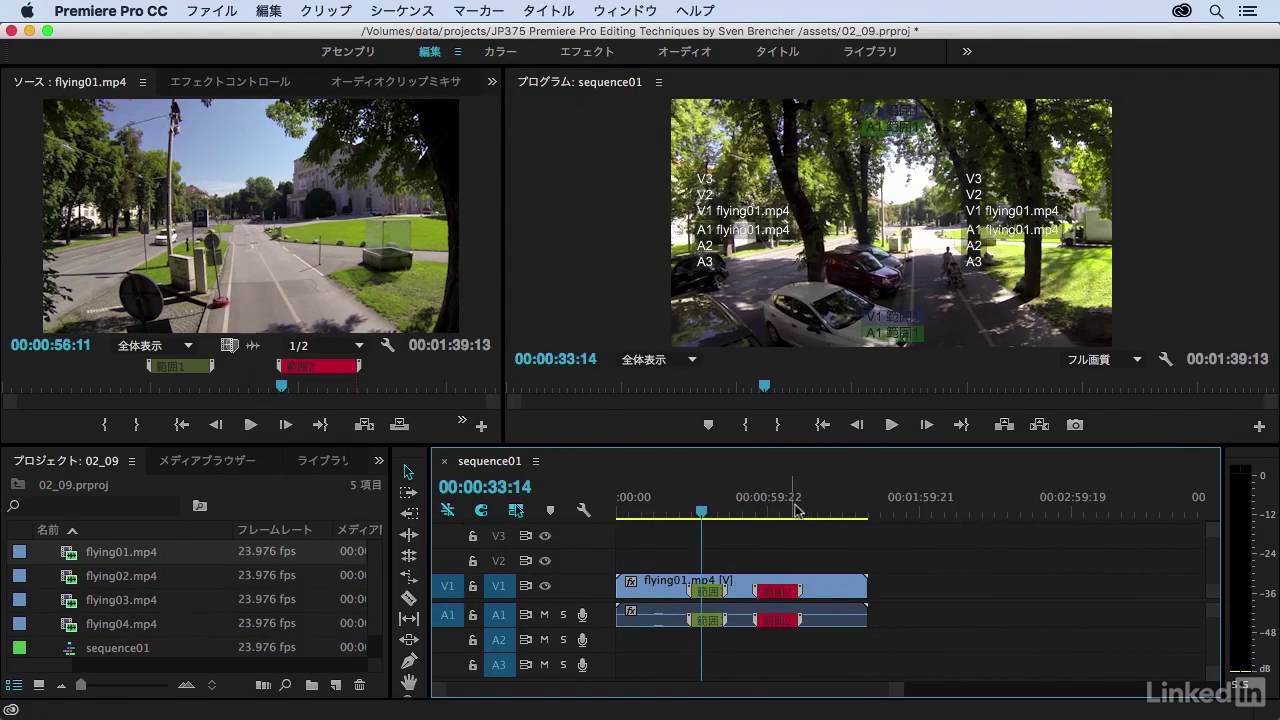Step forward one frame in Program monitor
Image resolution: width=1280 pixels, height=720 pixels.
926,425
